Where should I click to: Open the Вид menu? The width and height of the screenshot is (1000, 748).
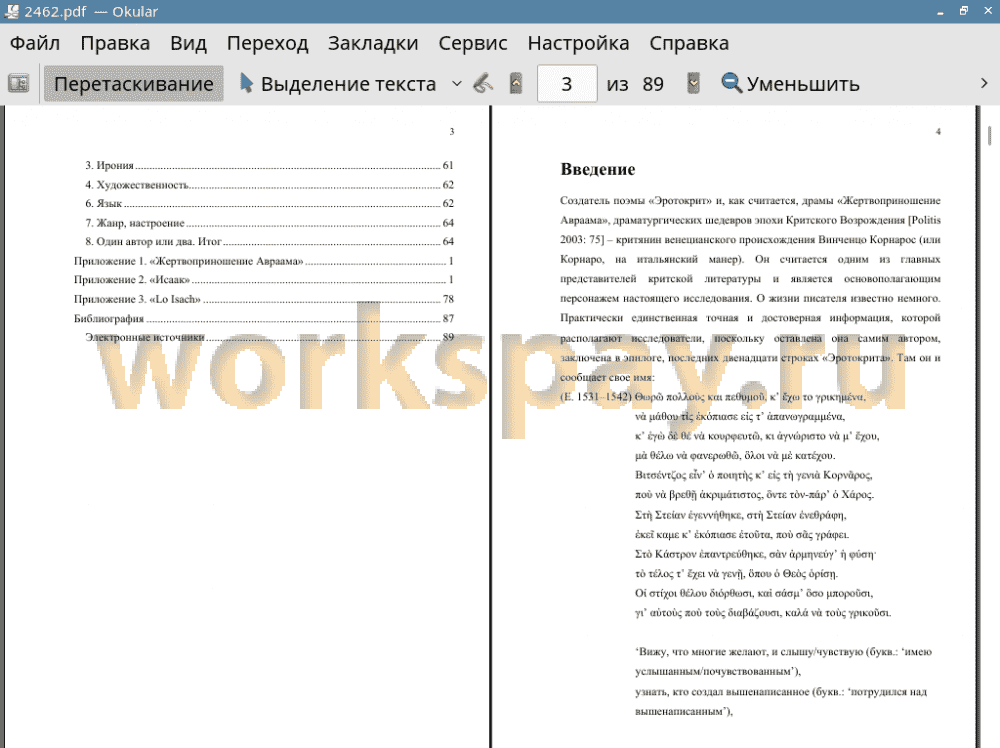tap(188, 43)
